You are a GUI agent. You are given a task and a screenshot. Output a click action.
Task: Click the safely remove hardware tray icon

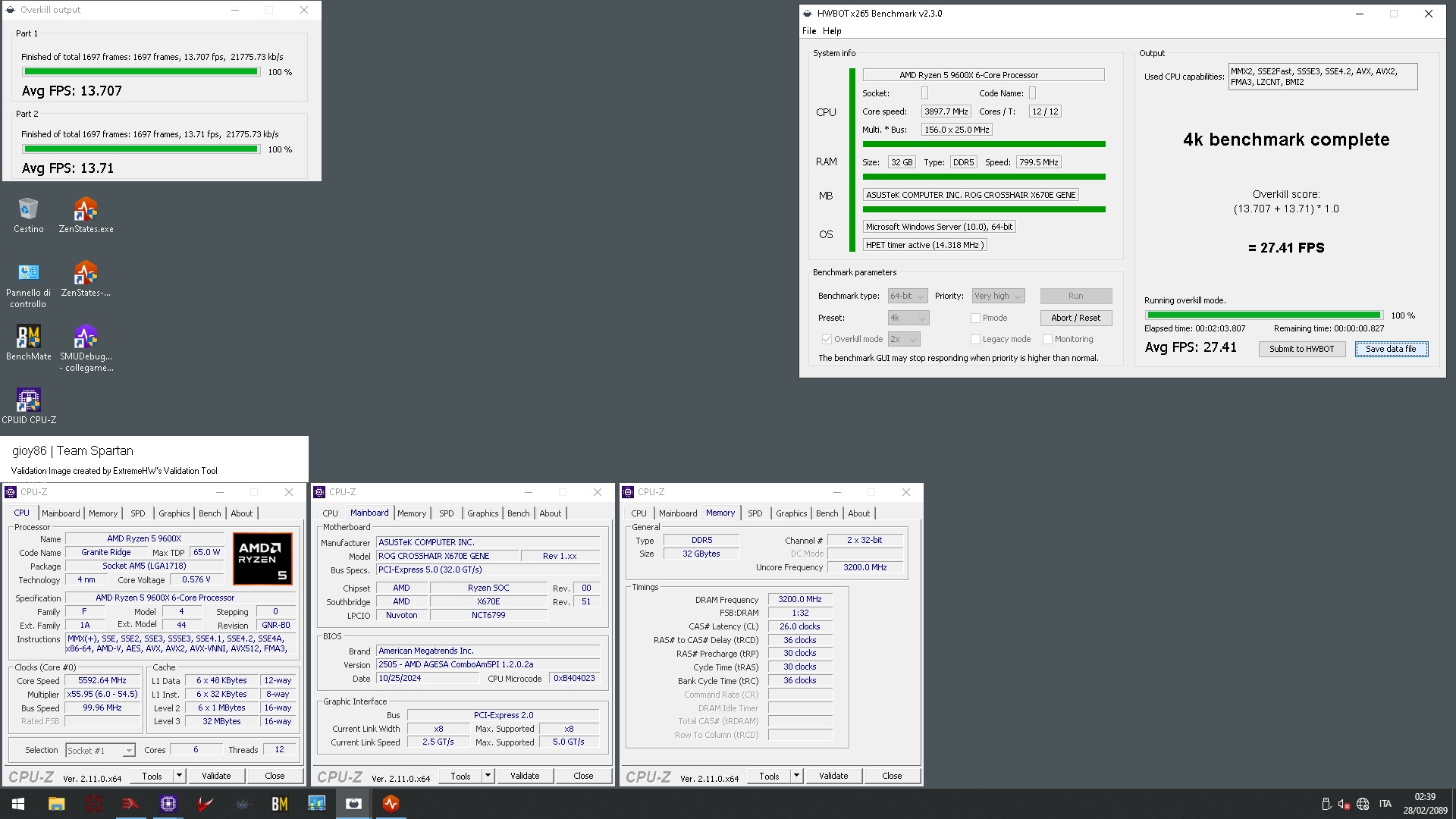click(1326, 804)
